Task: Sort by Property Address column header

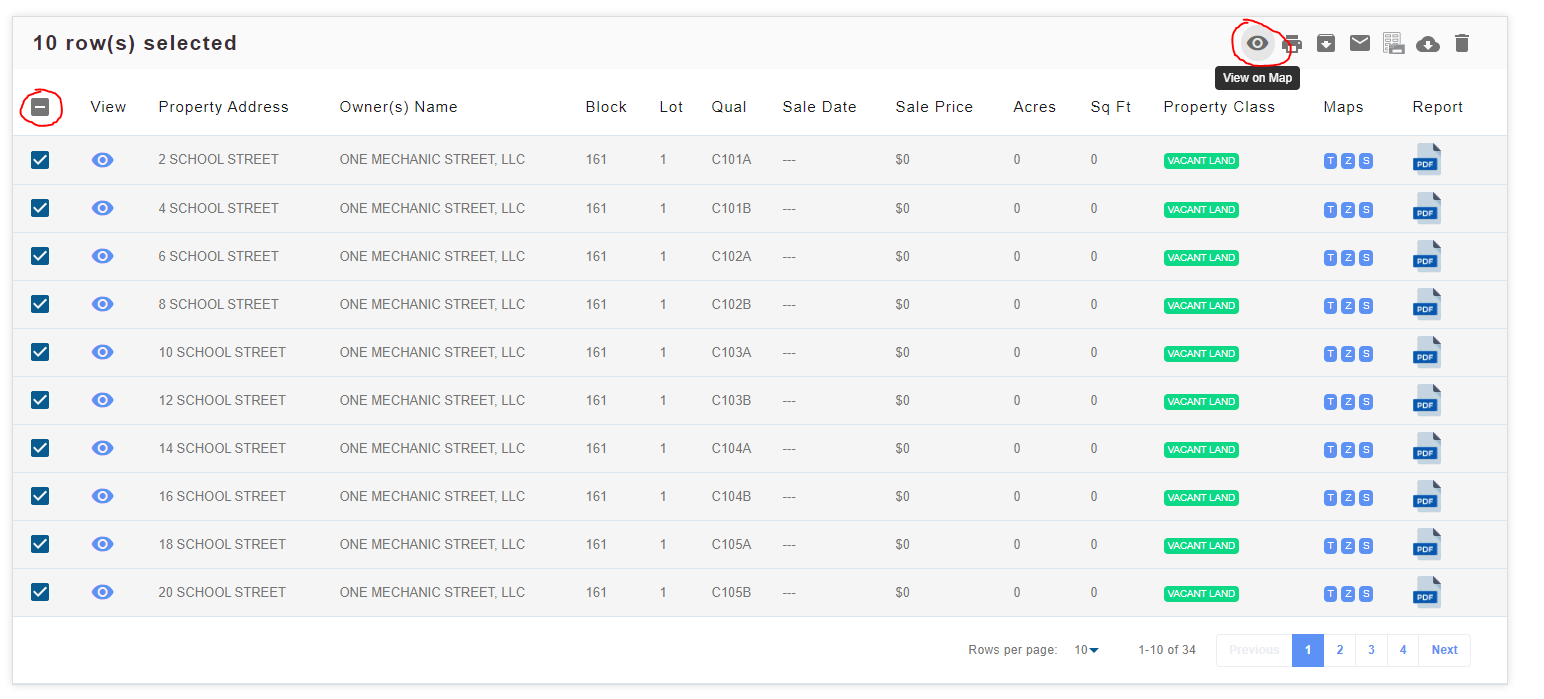Action: pyautogui.click(x=223, y=107)
